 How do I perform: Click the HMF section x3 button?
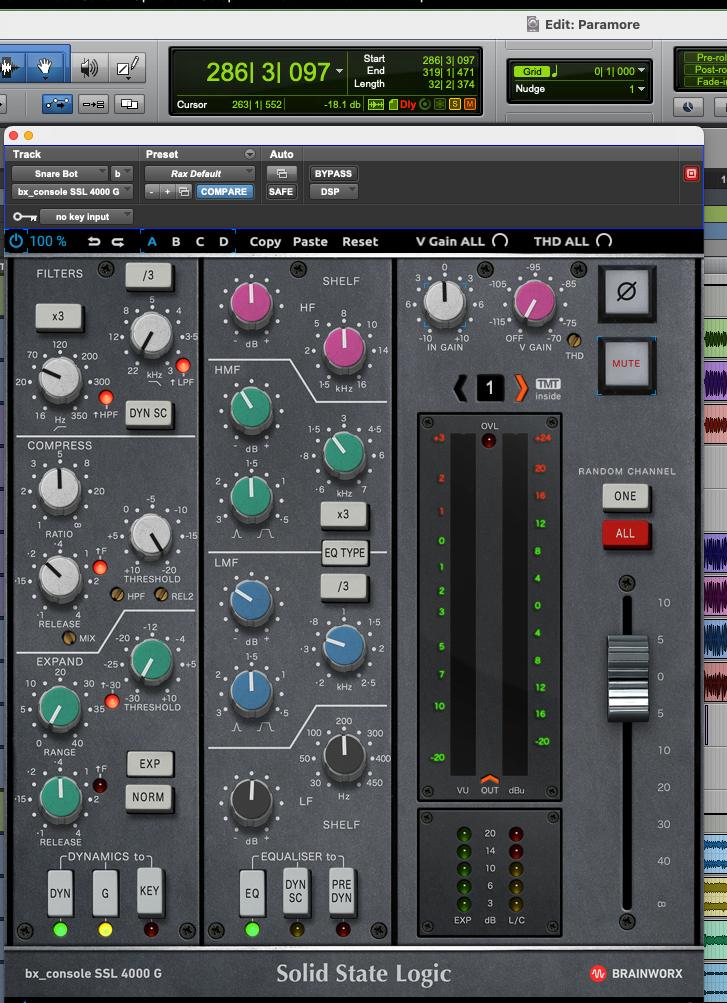pyautogui.click(x=344, y=514)
